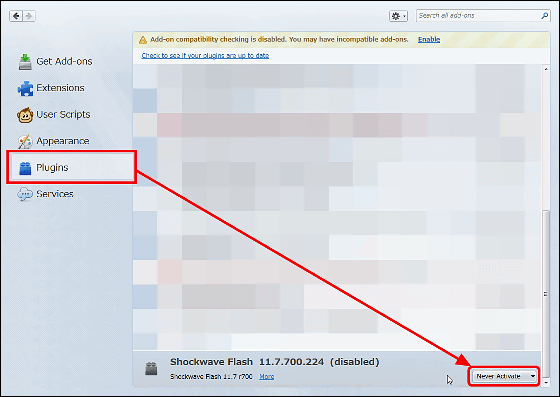This screenshot has height=397, width=560.
Task: Click the Services speech bubble icon
Action: (x=25, y=194)
